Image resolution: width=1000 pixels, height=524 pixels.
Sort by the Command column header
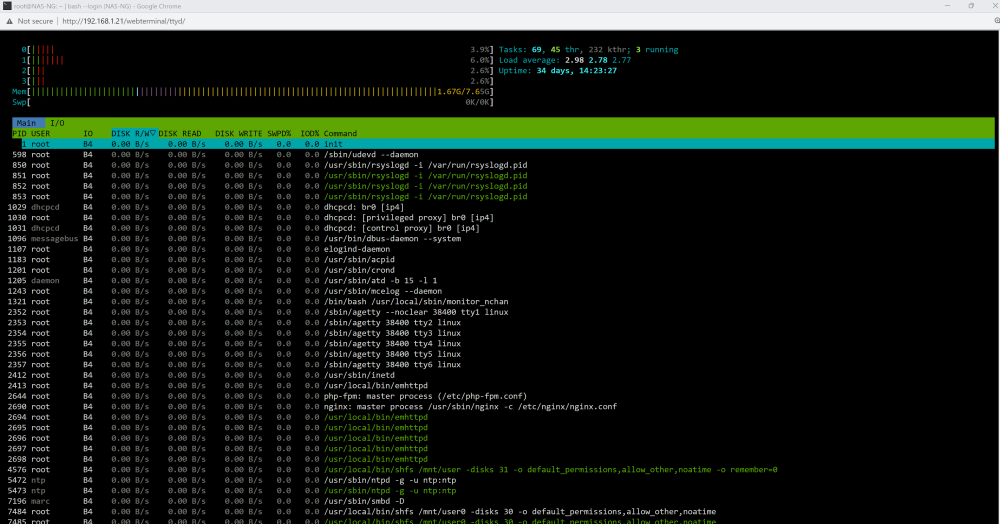coord(340,133)
